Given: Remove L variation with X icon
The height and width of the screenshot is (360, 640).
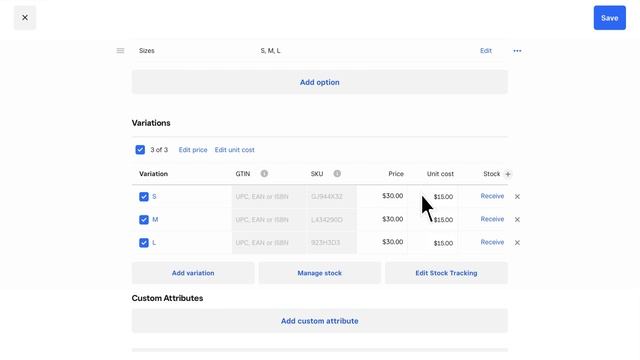Looking at the screenshot, I should 517,243.
